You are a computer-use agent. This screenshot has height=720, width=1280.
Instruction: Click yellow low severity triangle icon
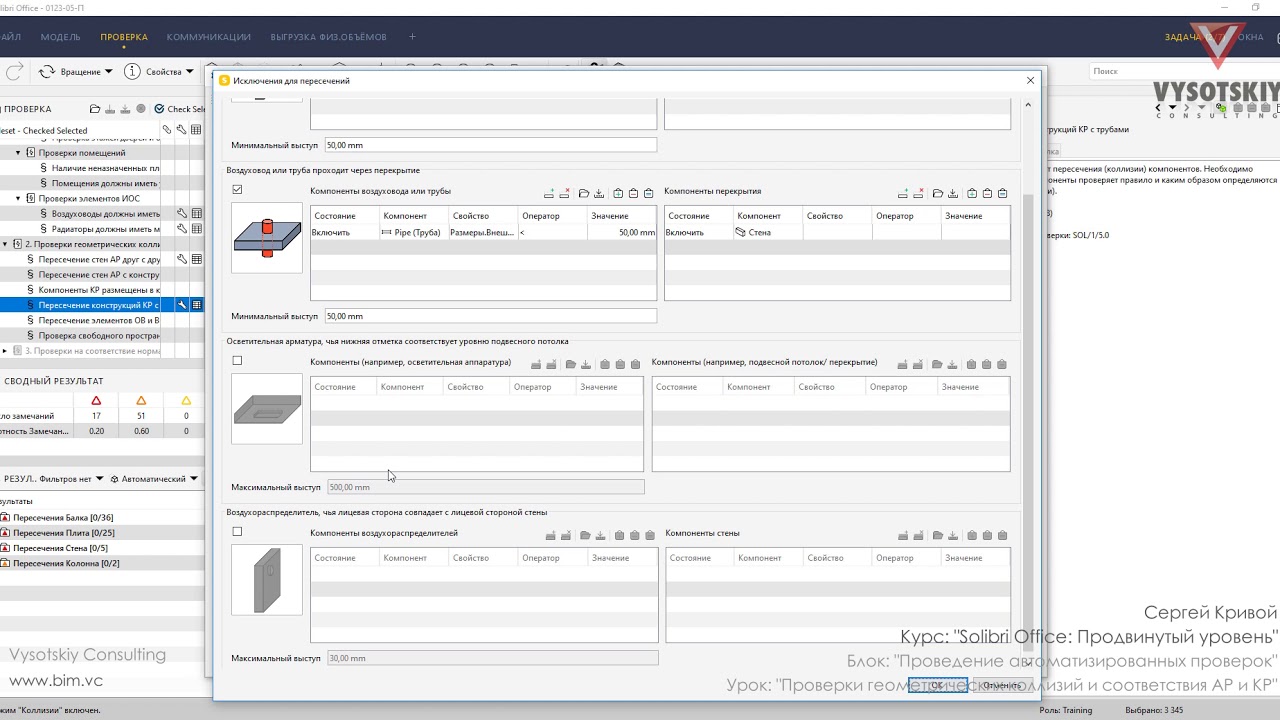pos(186,401)
